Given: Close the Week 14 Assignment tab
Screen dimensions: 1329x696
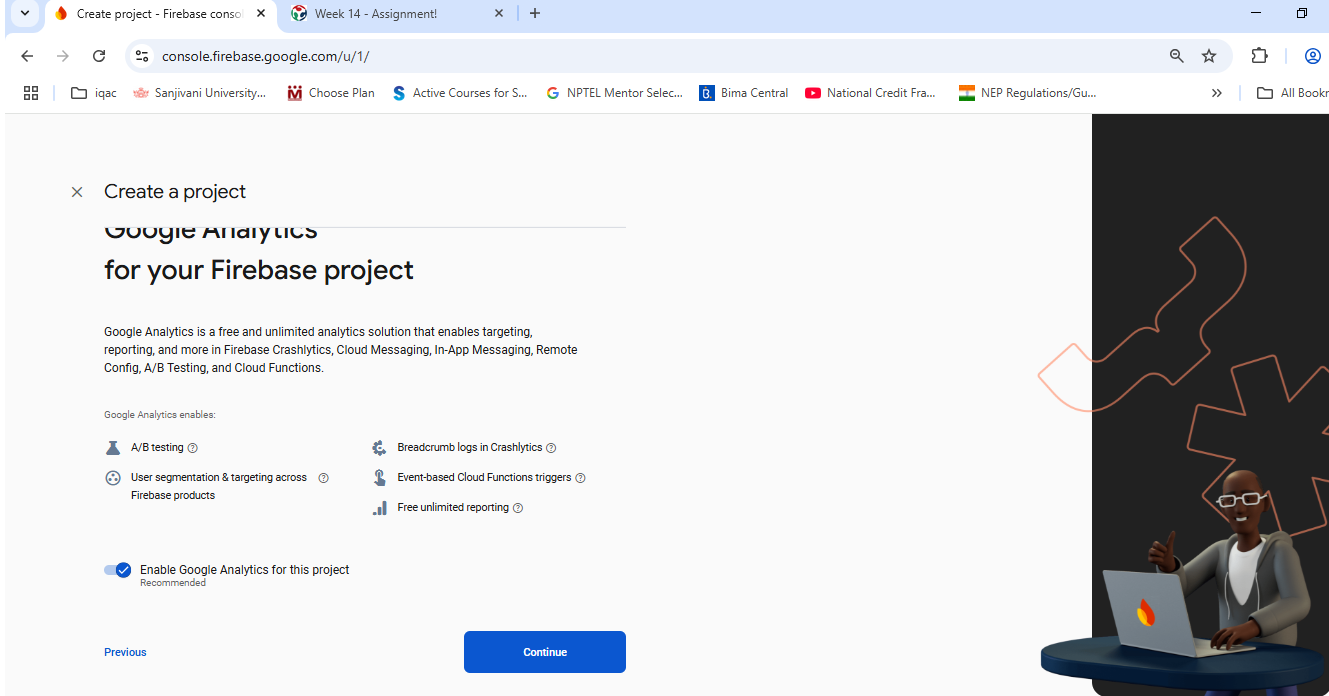Looking at the screenshot, I should [x=500, y=14].
